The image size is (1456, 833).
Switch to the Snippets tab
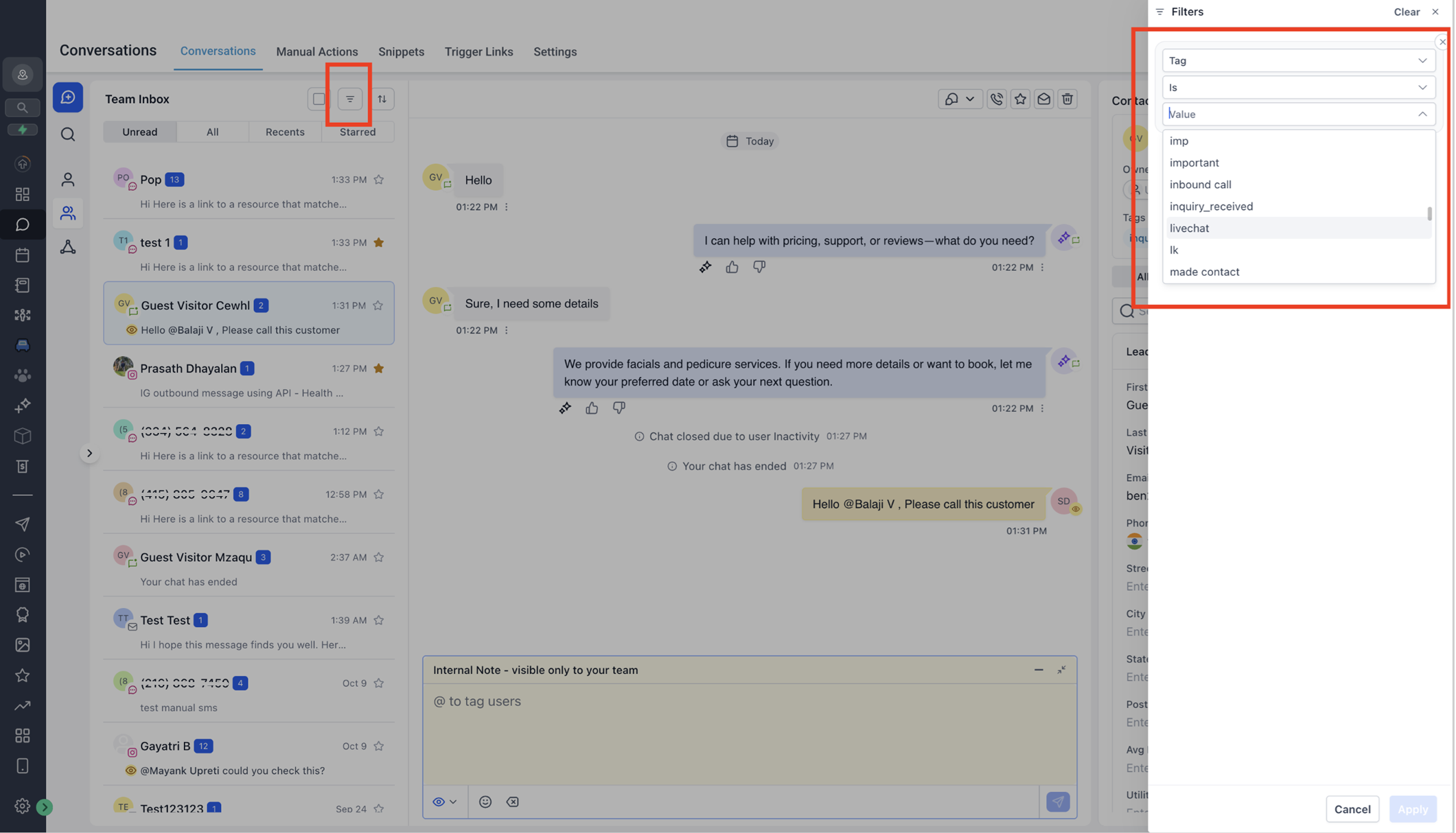[x=401, y=51]
